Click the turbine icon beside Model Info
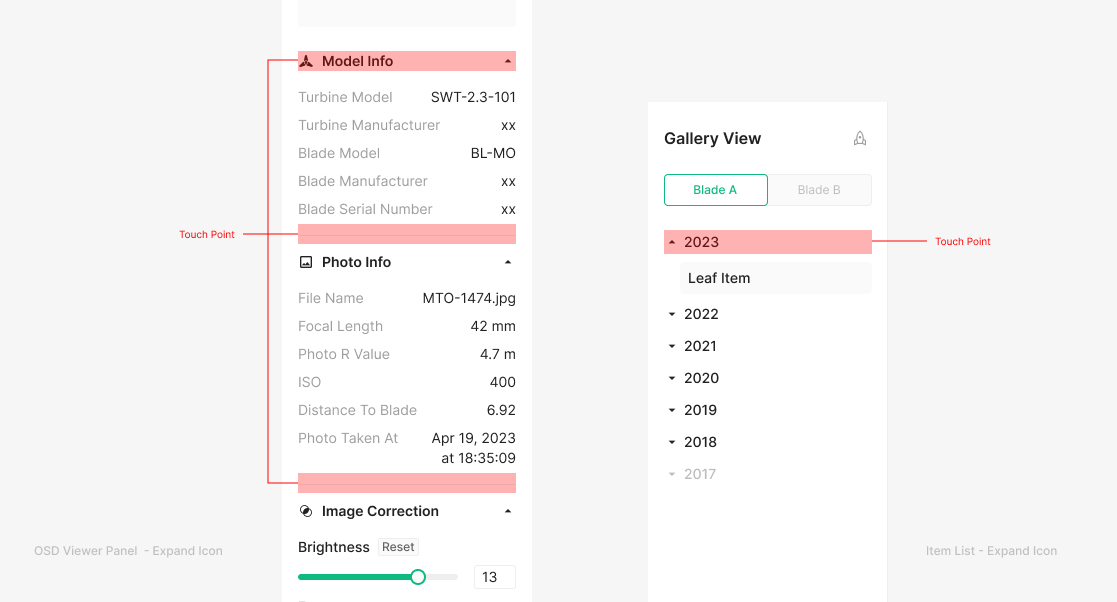The height and width of the screenshot is (602, 1117). 306,61
